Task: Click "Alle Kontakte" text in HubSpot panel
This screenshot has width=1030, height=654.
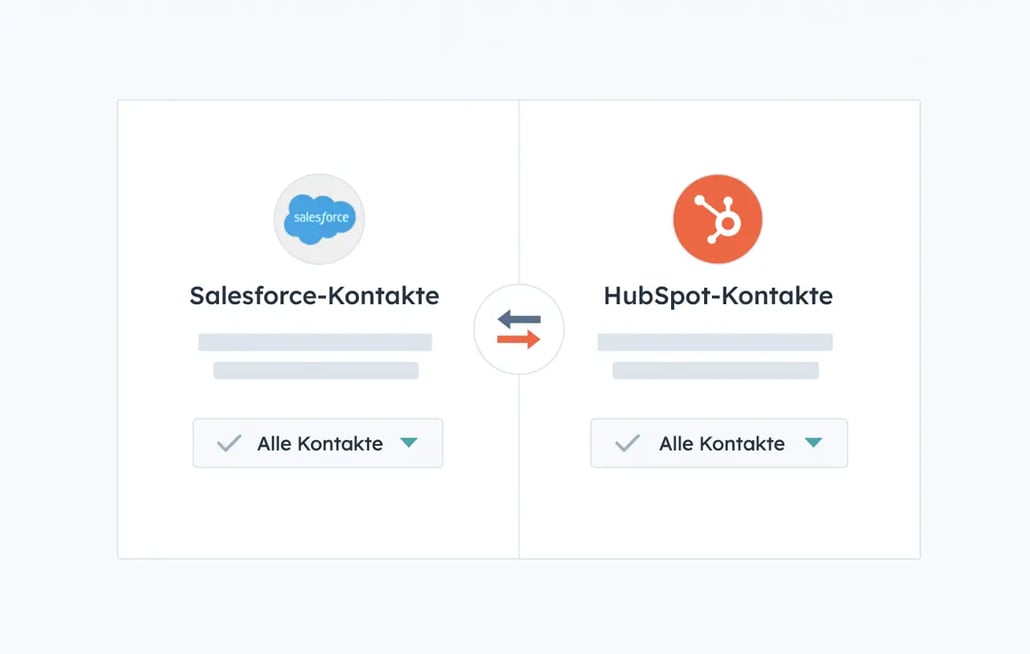Action: coord(722,444)
